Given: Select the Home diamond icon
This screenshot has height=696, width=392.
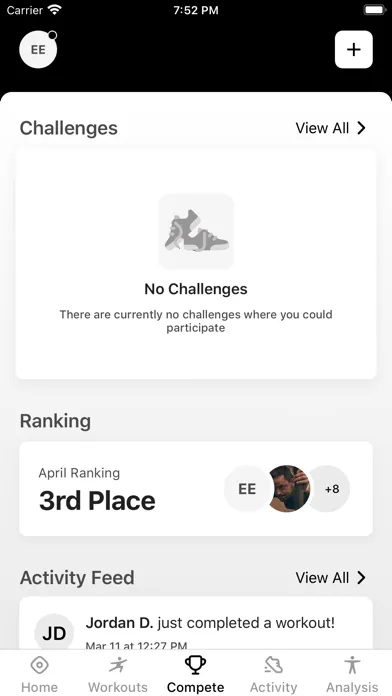Looking at the screenshot, I should click(39, 665).
